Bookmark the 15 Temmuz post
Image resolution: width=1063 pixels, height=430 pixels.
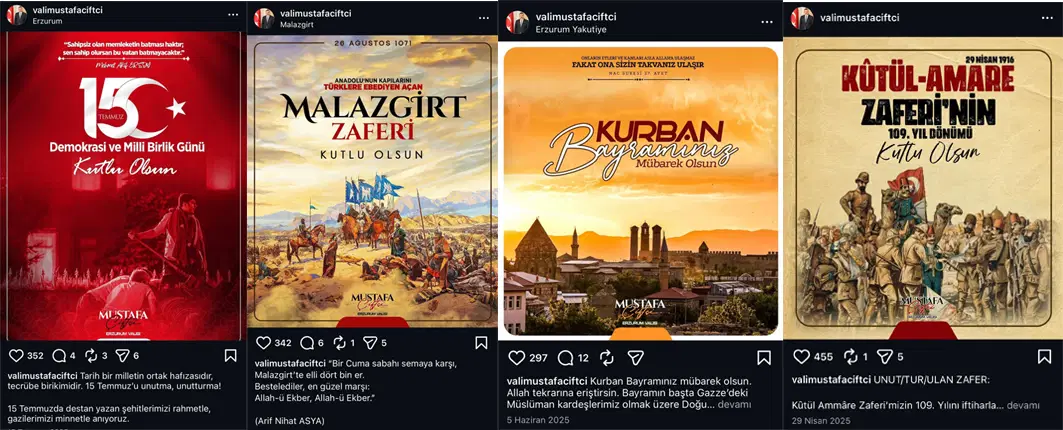pos(230,355)
